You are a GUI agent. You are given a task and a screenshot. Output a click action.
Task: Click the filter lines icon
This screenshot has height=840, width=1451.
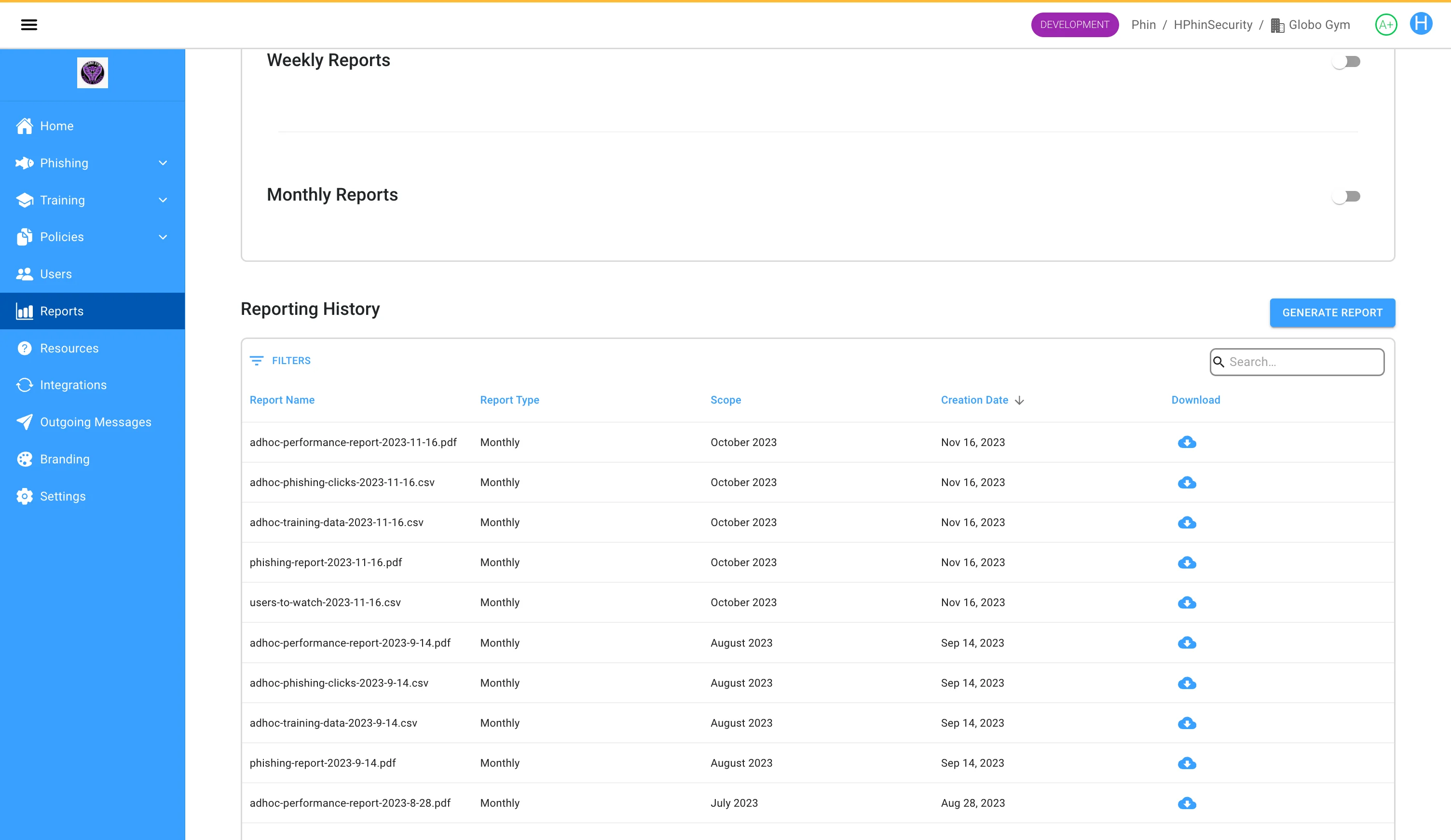(257, 361)
